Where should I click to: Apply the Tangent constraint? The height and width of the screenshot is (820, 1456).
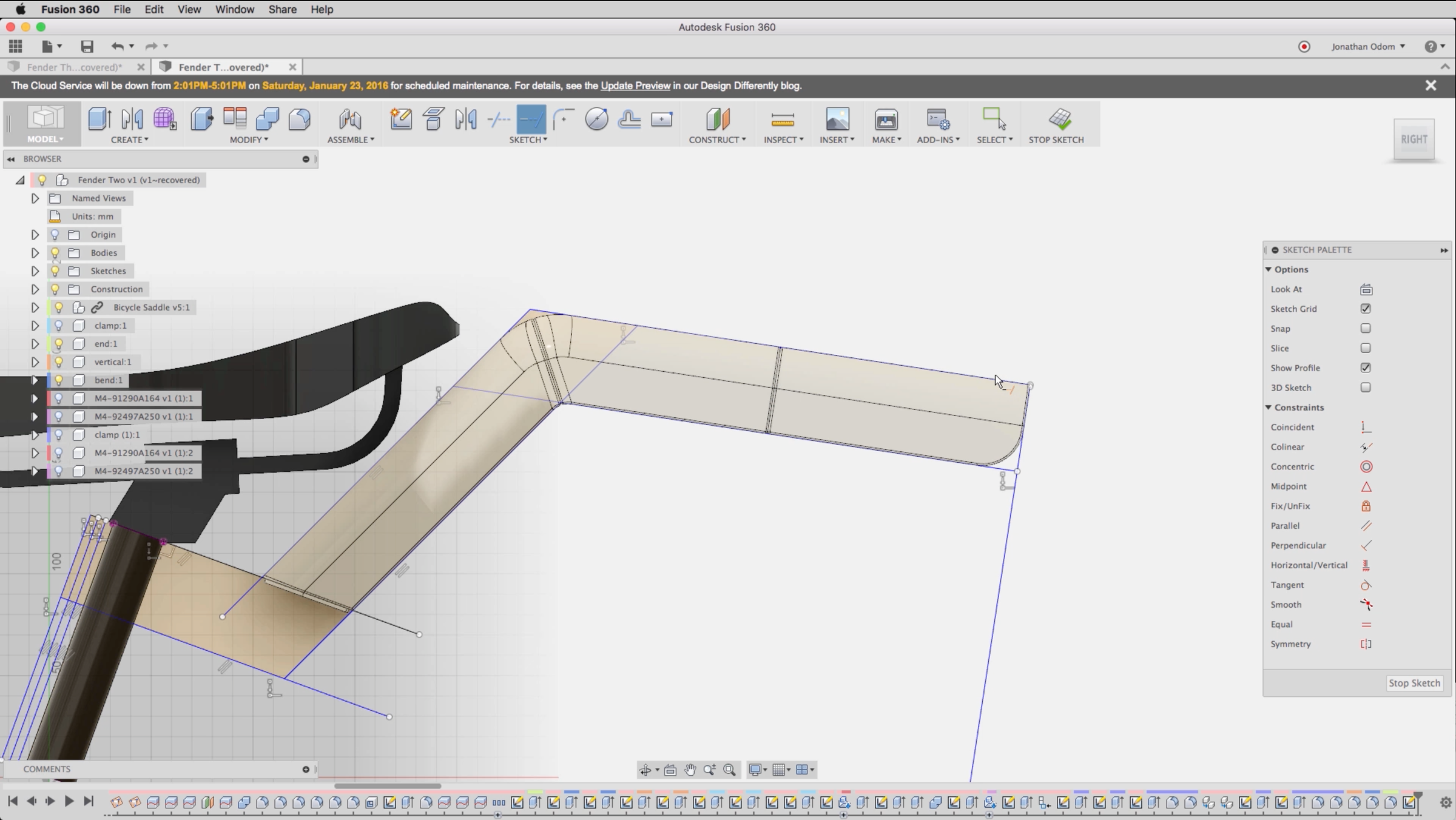pyautogui.click(x=1366, y=585)
